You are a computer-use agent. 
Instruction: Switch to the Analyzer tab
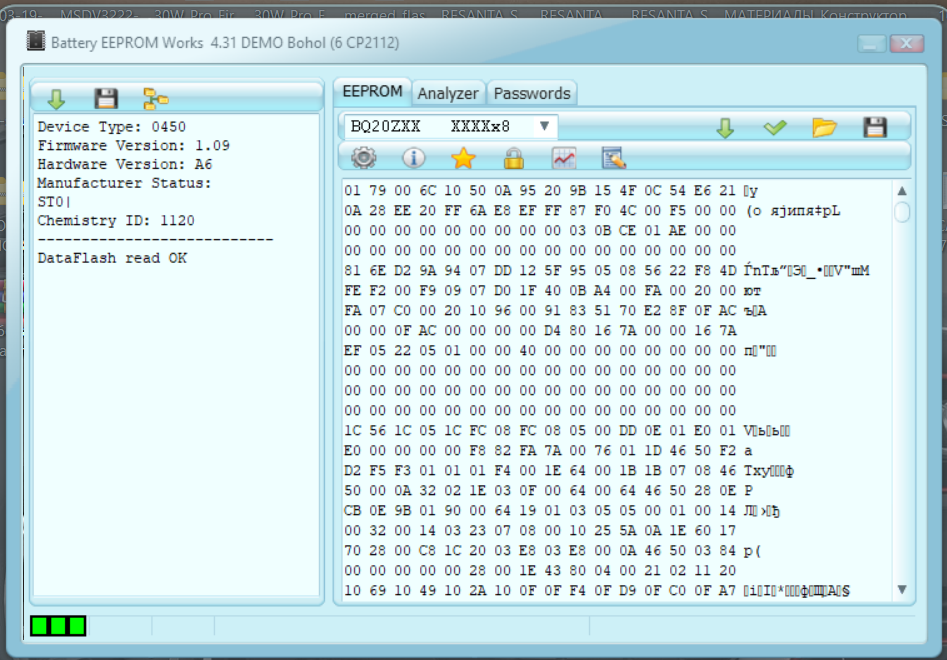pyautogui.click(x=448, y=93)
